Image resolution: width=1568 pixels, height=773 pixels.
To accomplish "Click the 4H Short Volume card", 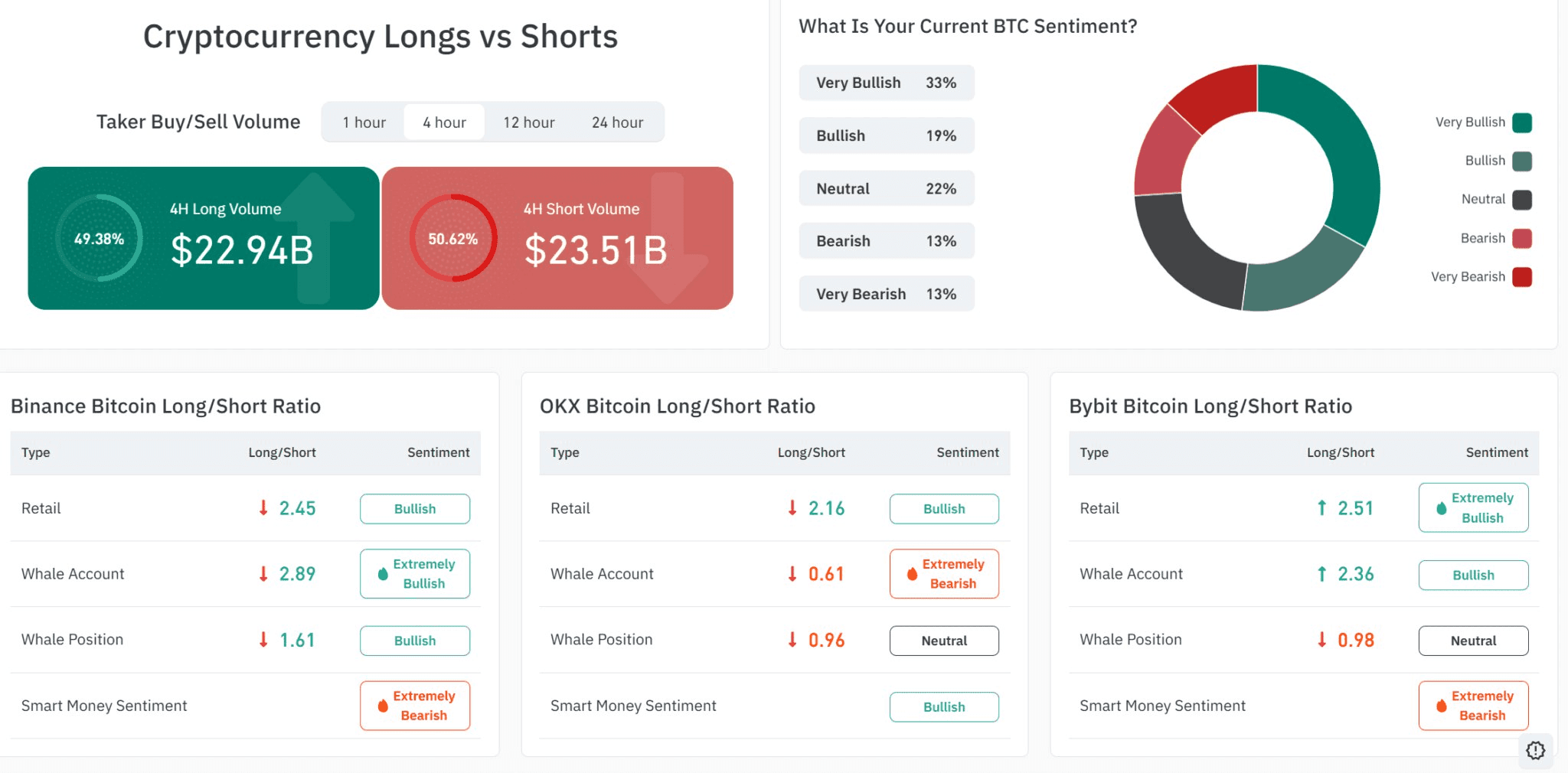I will pyautogui.click(x=557, y=238).
